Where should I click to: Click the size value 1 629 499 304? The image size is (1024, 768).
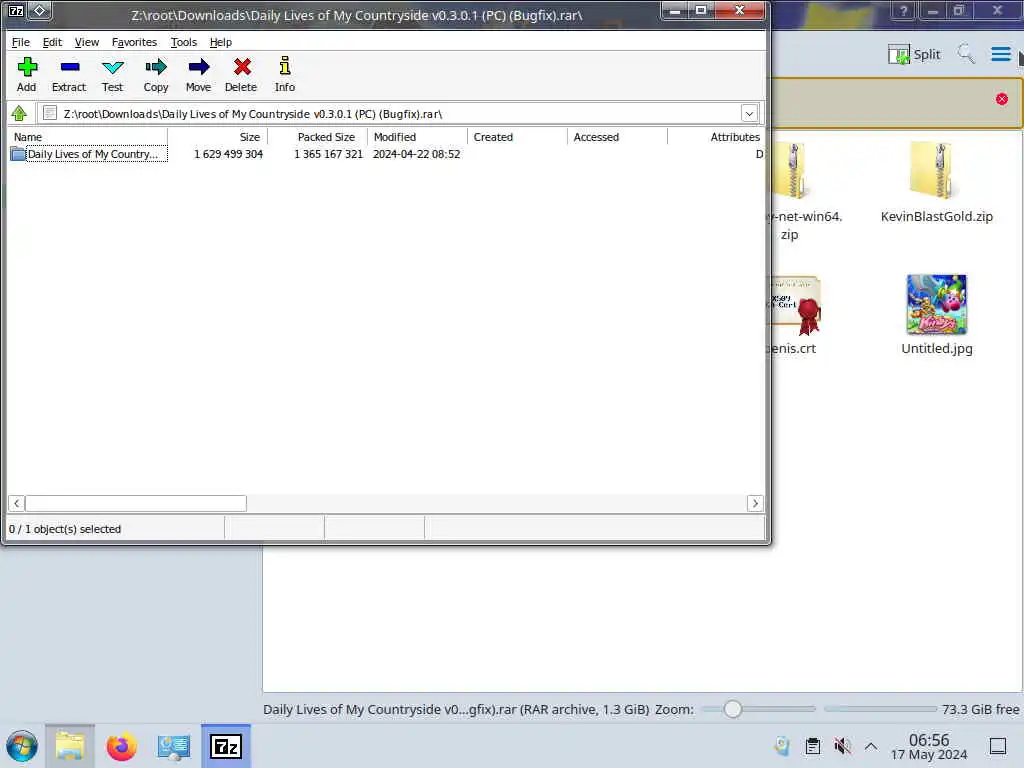coord(229,154)
